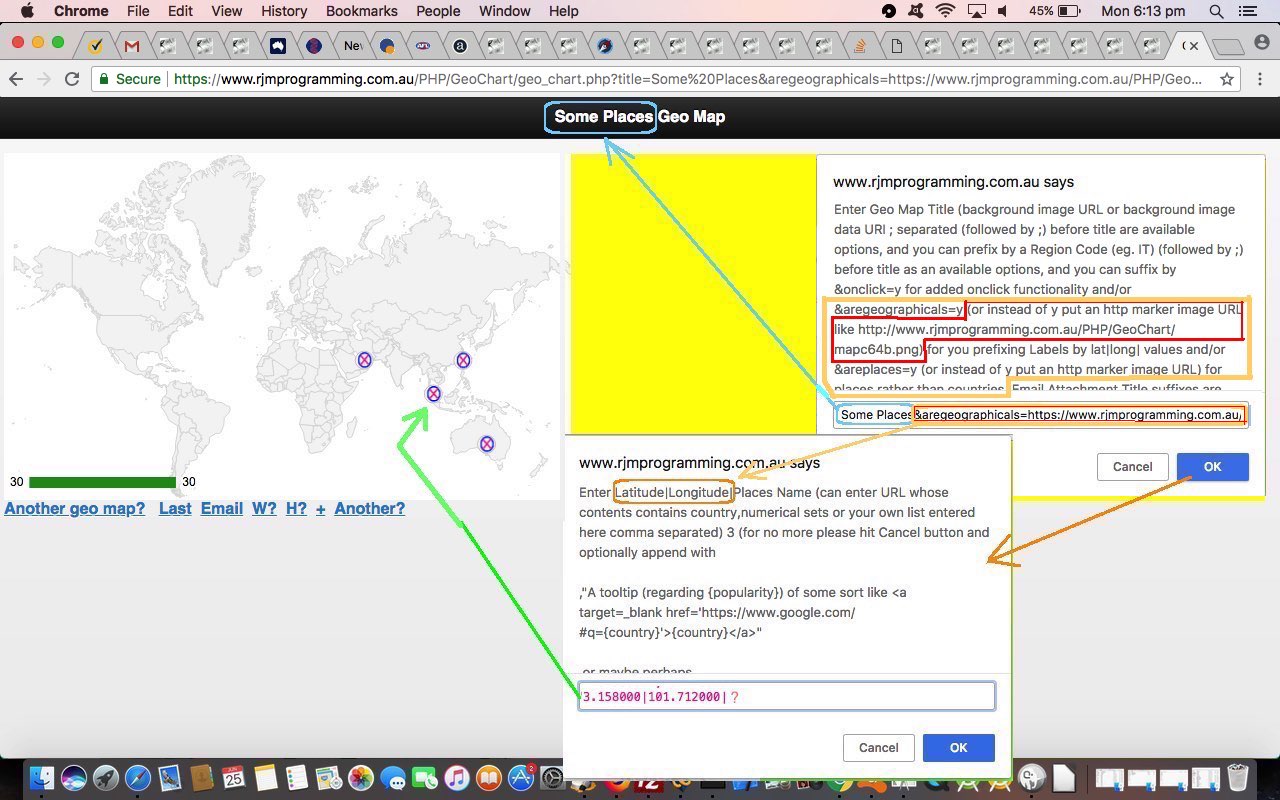Click the map marker near Hong Kong
Screen dimensions: 1280x800
click(x=463, y=360)
